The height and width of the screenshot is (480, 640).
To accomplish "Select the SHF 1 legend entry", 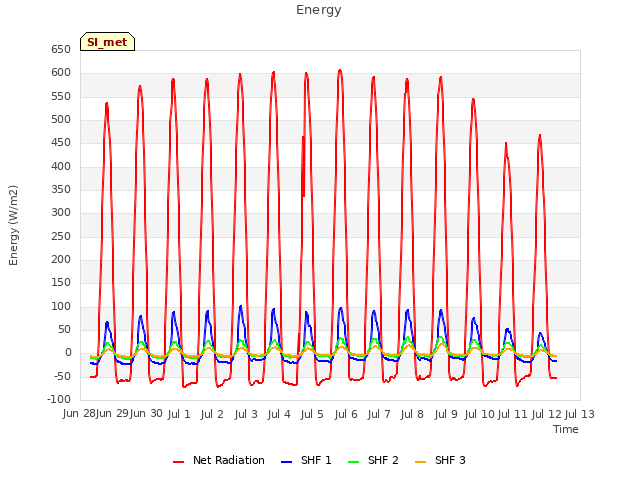I will pos(306,460).
